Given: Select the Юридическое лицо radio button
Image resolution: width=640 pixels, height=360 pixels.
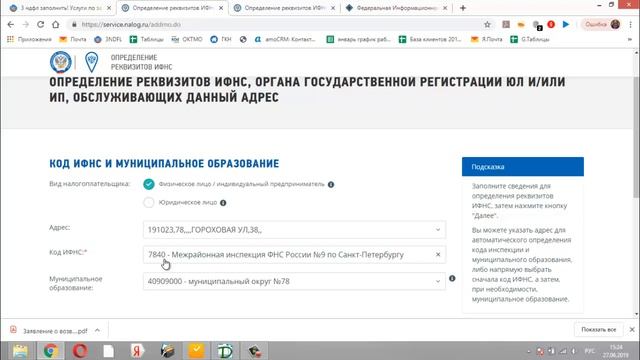Looking at the screenshot, I should (149, 202).
